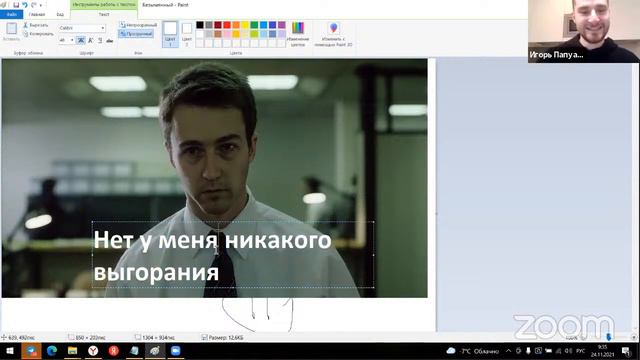Toggle underline text formatting
This screenshot has width=640, height=360.
pos(100,40)
